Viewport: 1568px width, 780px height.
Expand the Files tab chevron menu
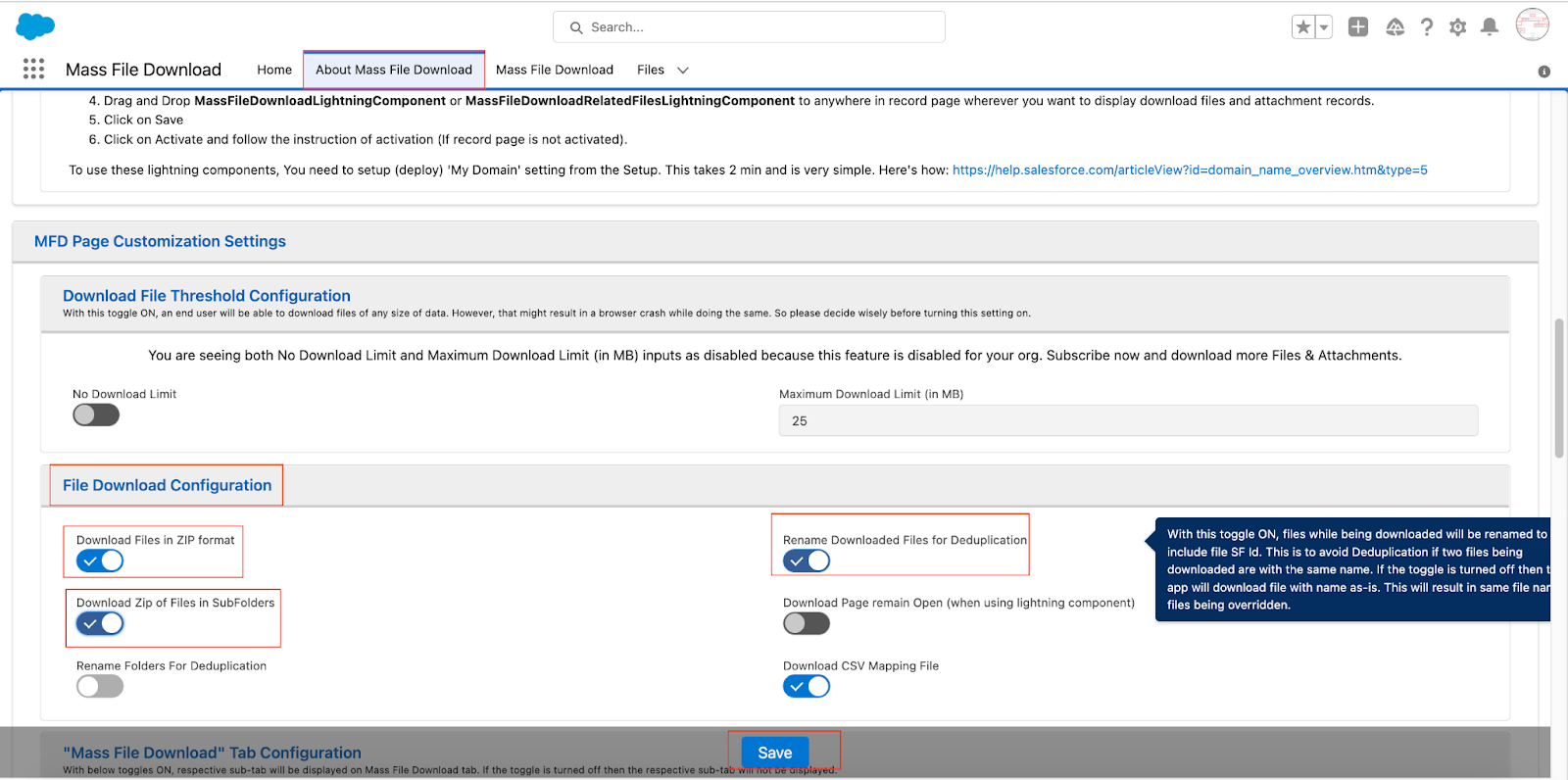[683, 70]
